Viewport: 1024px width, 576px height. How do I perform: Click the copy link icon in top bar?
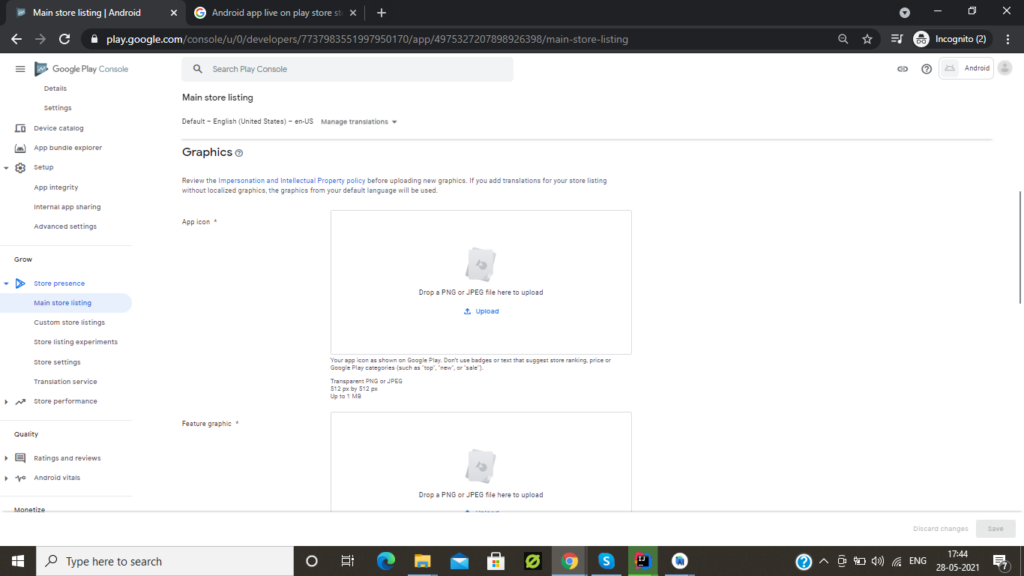pyautogui.click(x=901, y=69)
